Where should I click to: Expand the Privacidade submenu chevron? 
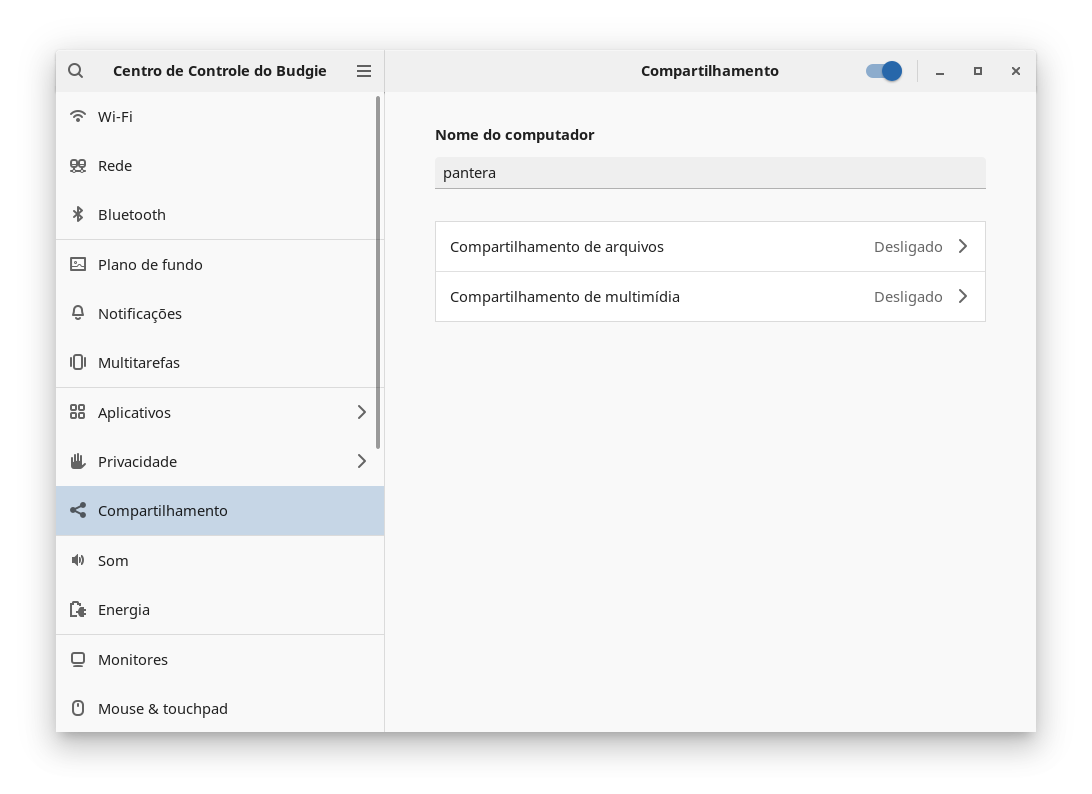click(x=362, y=461)
